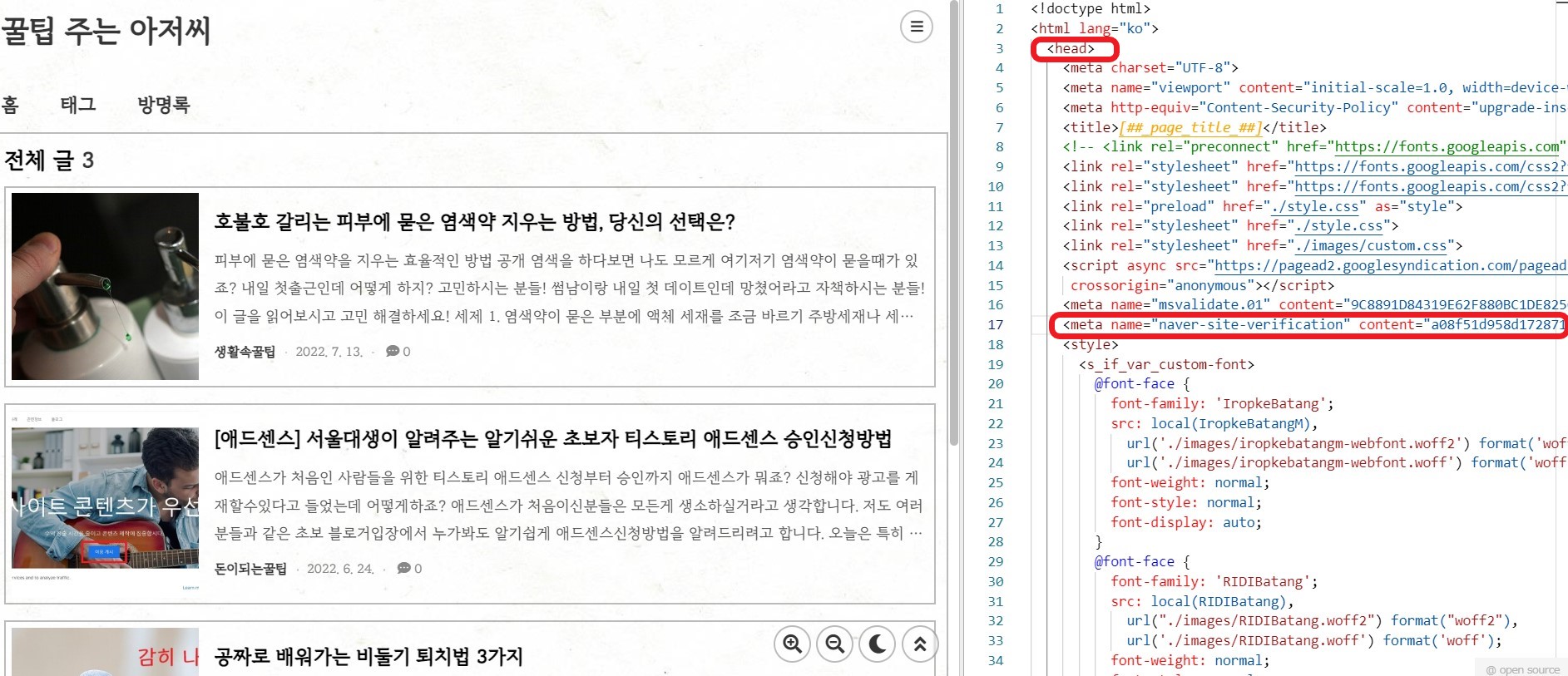Click the ./style.css href on line 11
Screen dimensions: 1568x676
1315,206
